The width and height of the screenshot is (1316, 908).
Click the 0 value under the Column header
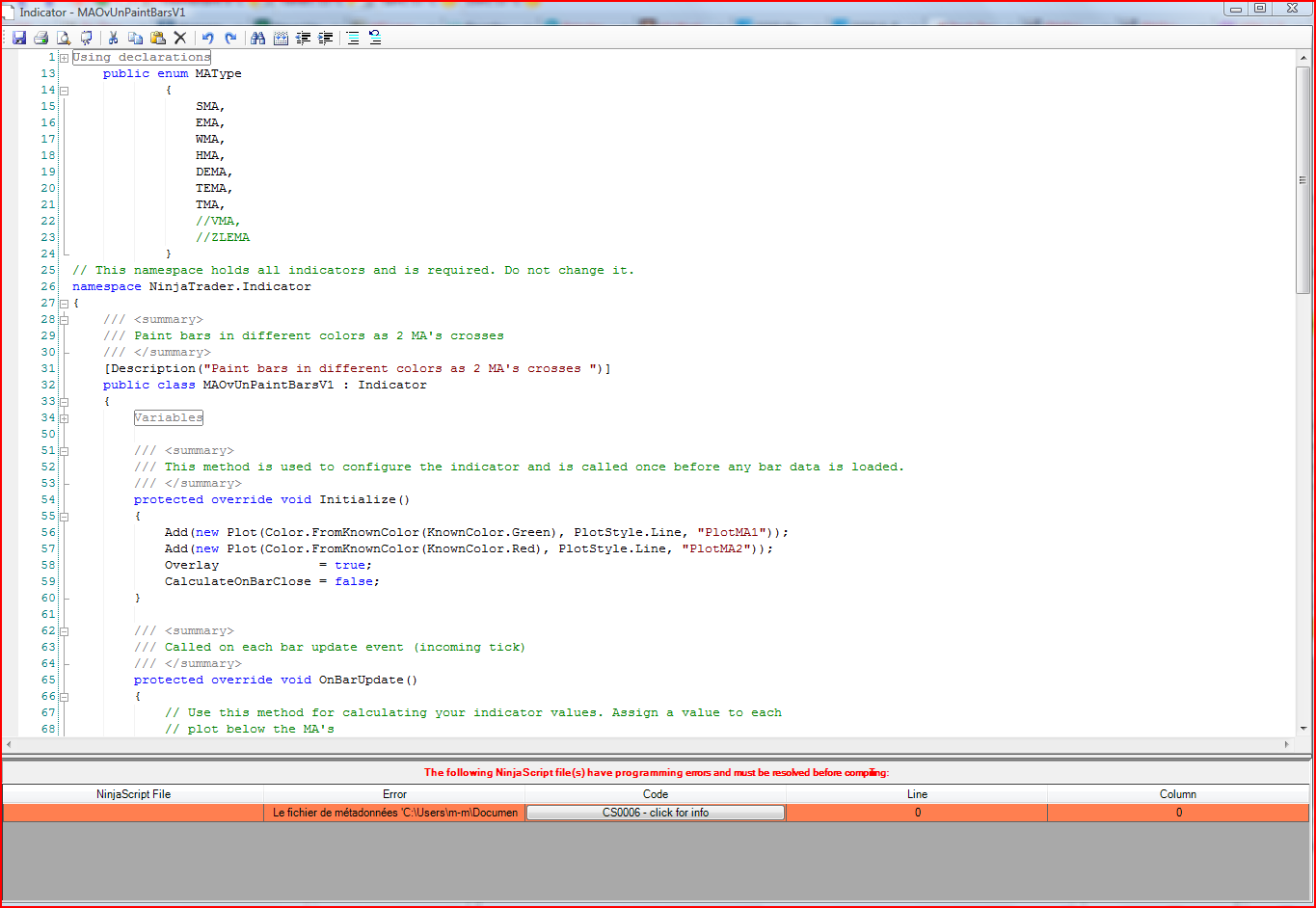coord(1178,813)
